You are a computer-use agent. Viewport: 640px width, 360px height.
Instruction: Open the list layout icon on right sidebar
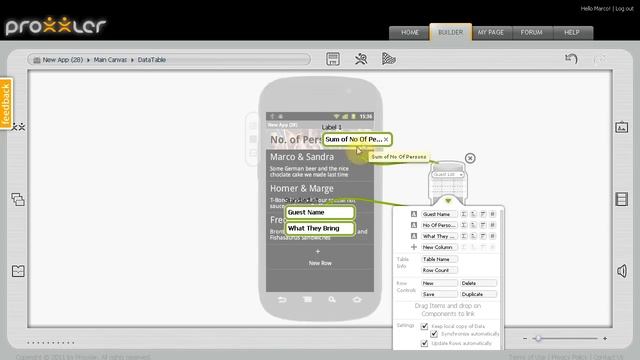[x=621, y=199]
